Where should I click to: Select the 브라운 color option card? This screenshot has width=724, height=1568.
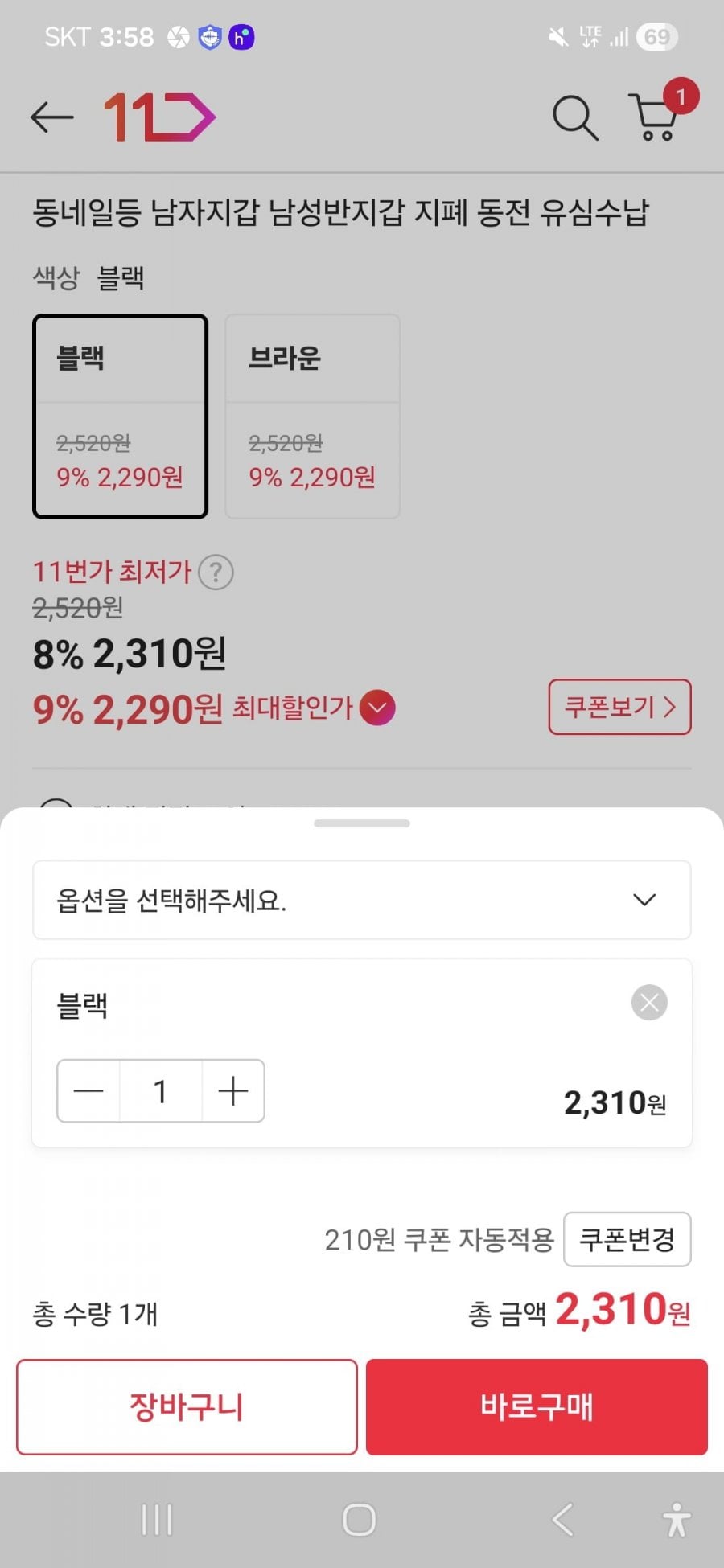312,416
